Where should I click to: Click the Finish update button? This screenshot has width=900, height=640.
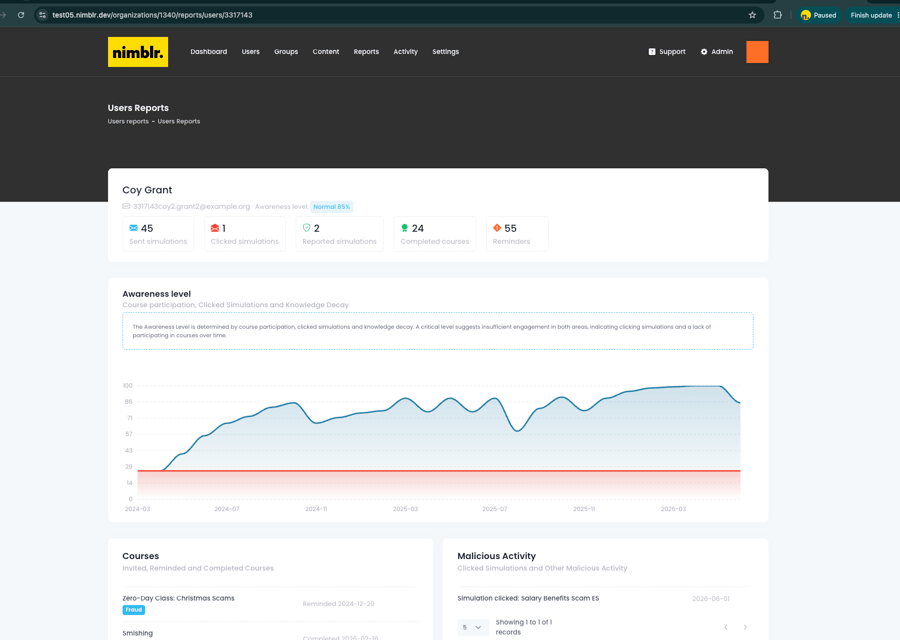click(871, 15)
